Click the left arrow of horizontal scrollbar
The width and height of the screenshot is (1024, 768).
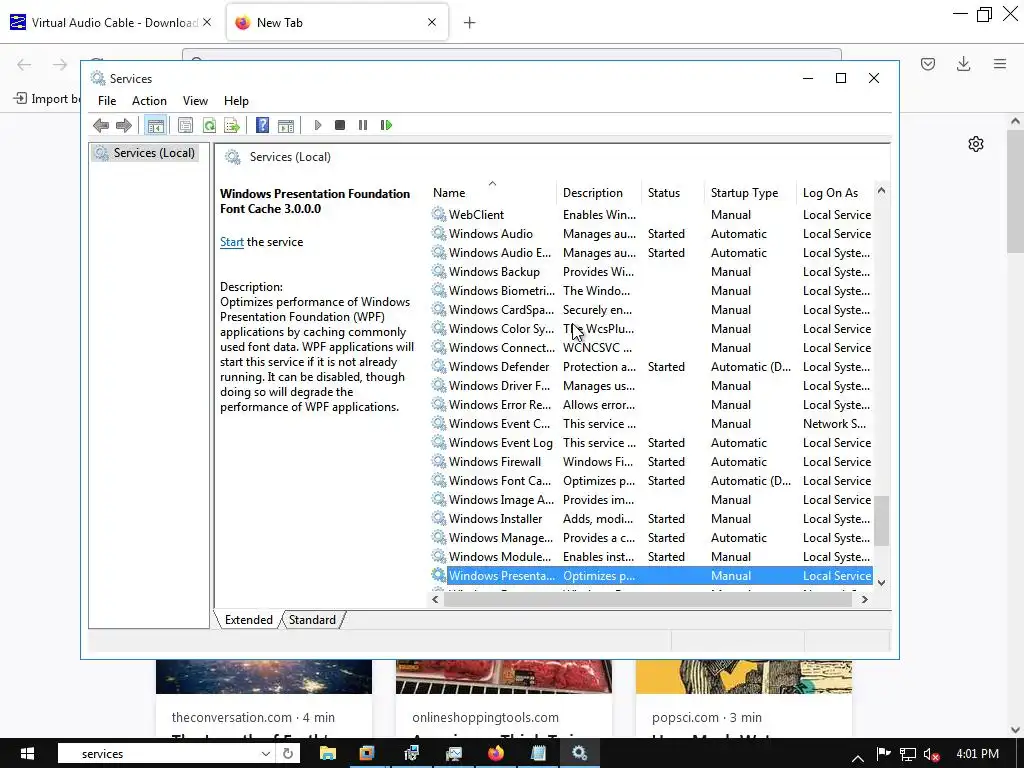[436, 599]
